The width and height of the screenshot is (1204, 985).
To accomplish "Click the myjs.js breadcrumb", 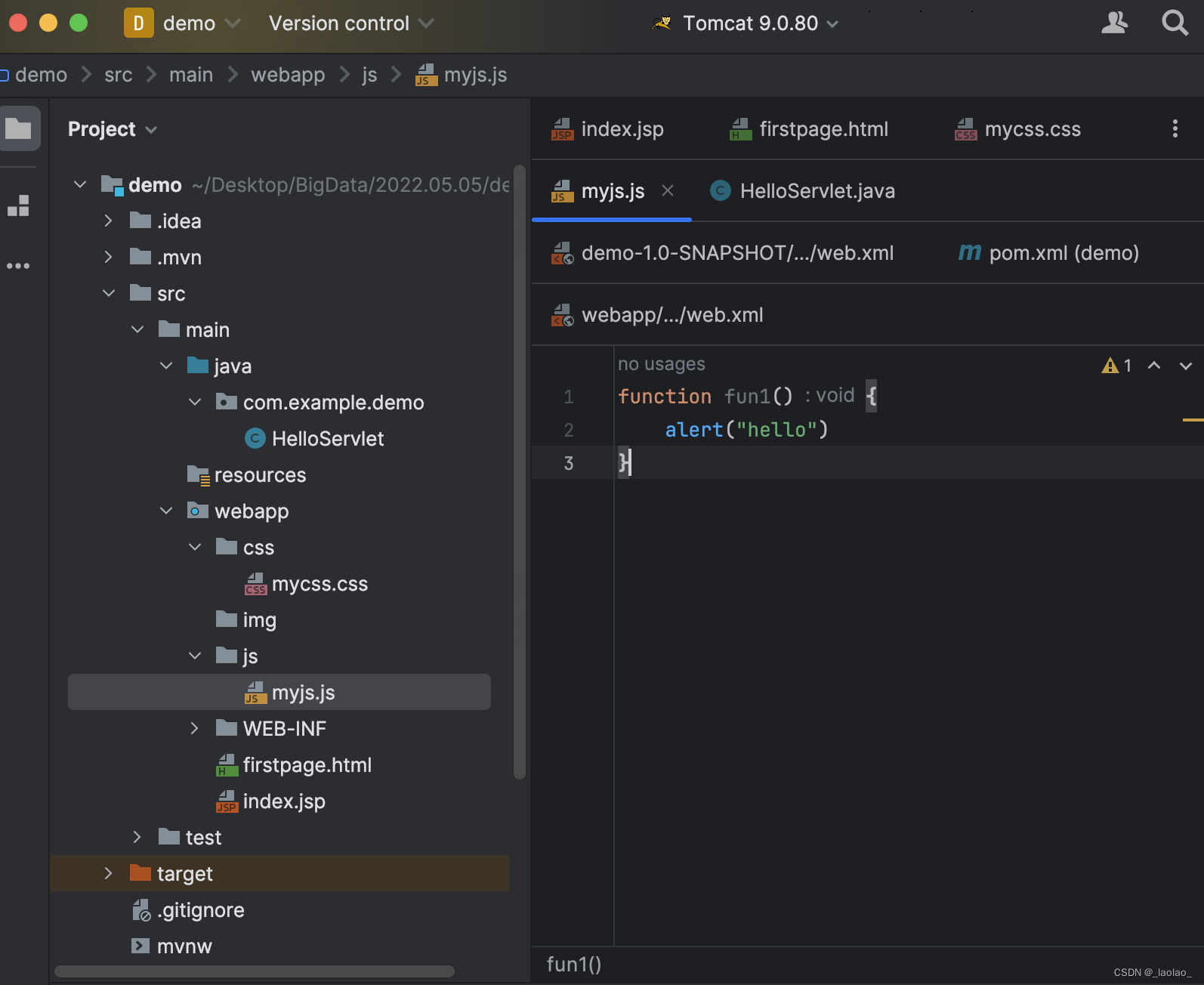I will click(462, 75).
